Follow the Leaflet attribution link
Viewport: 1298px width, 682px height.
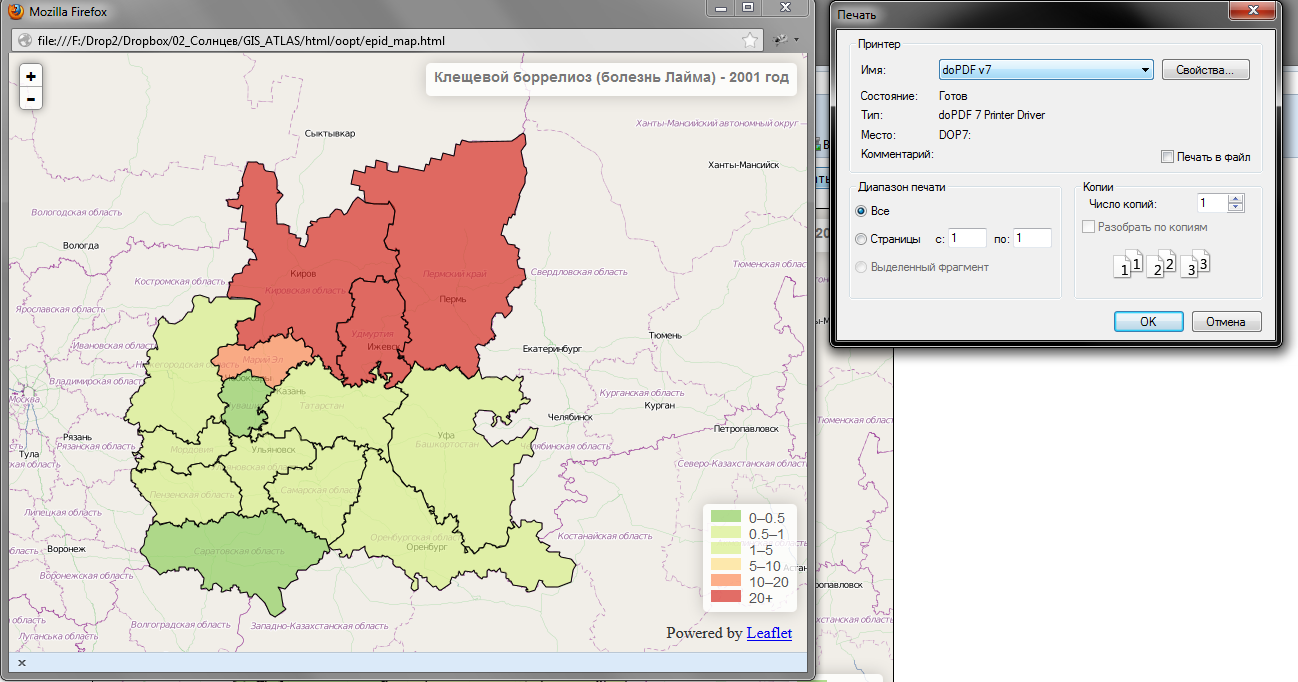(x=769, y=633)
